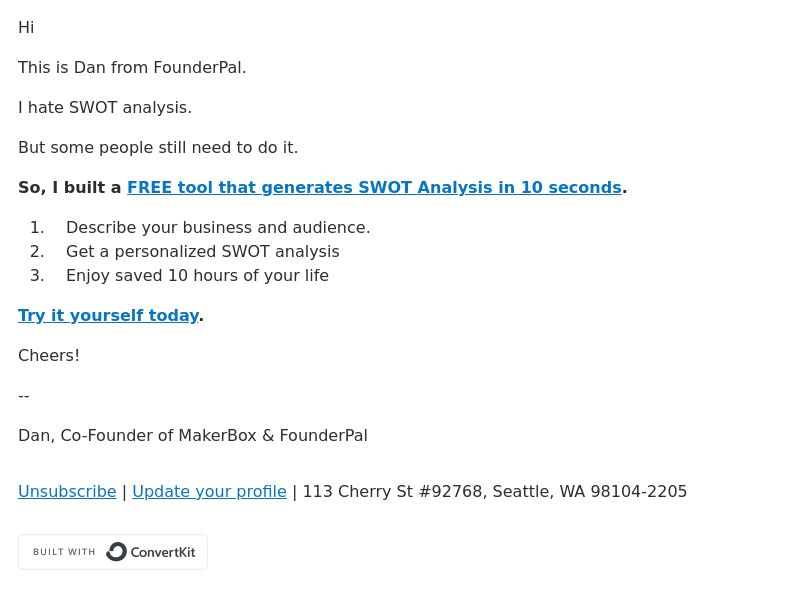This screenshot has width=800, height=600.
Task: Click the Cherry St Seattle mailing address
Action: (x=495, y=492)
